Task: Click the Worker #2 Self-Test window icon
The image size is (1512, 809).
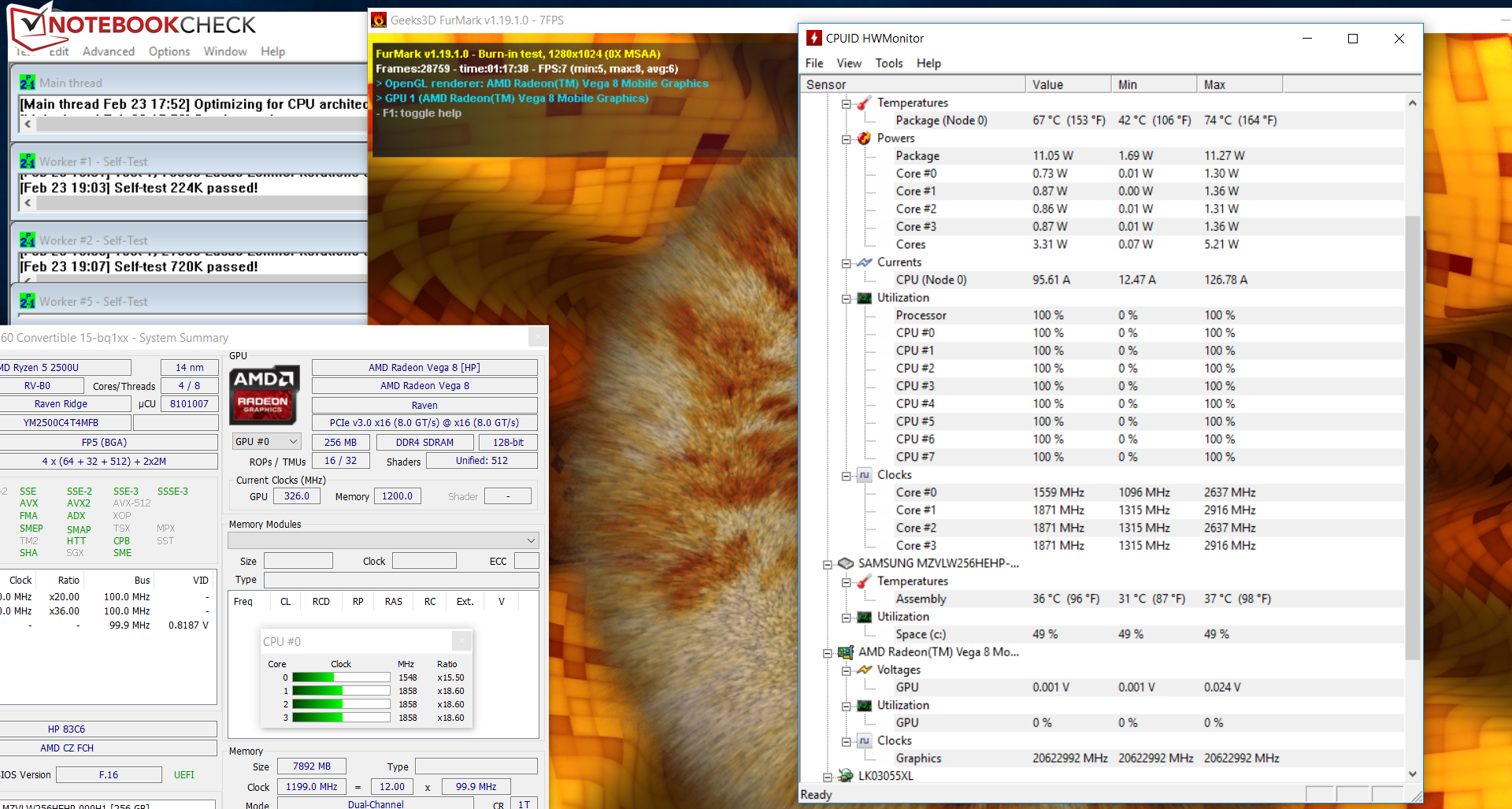Action: point(28,240)
